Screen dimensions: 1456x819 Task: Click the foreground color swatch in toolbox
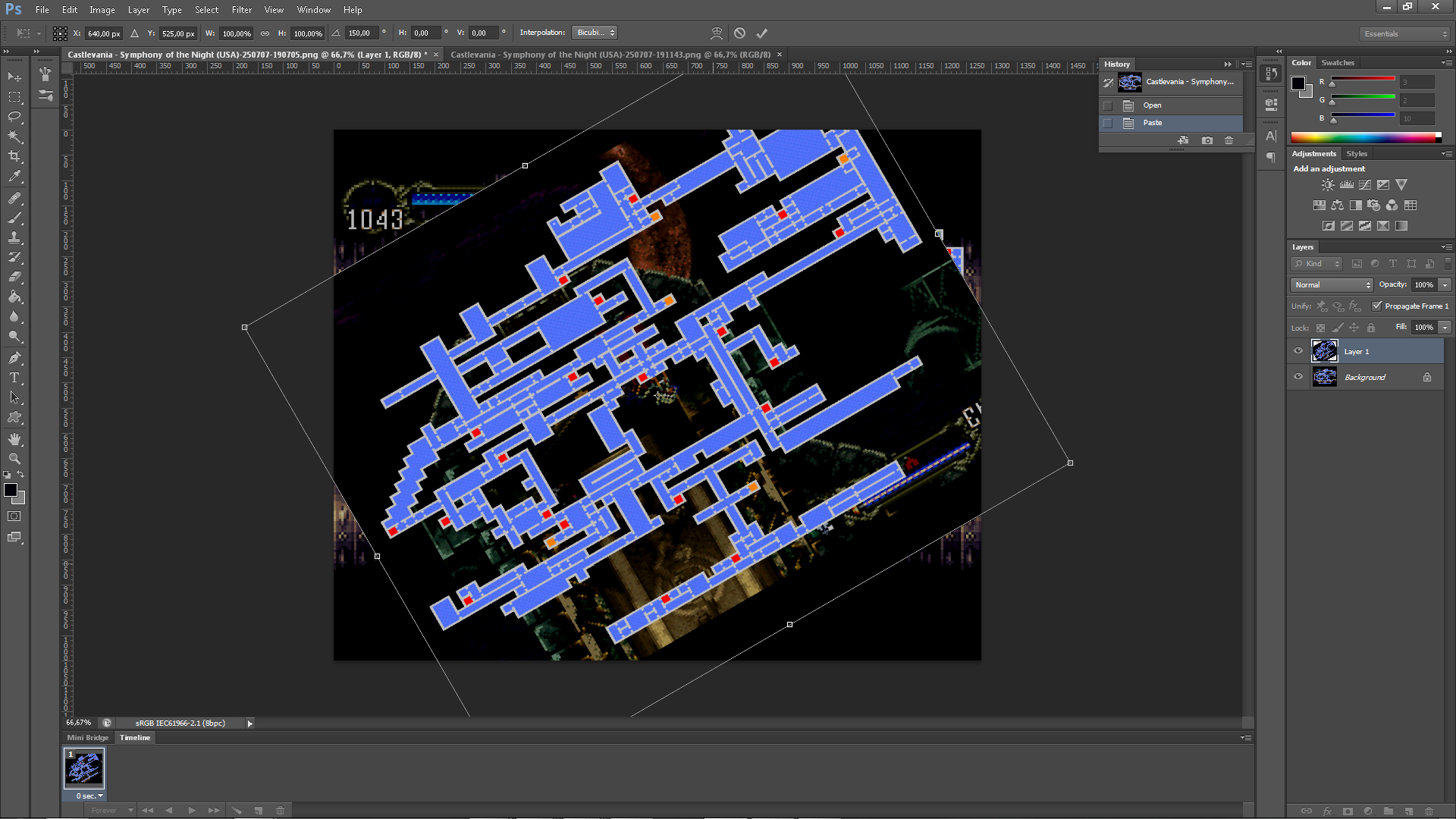[11, 491]
